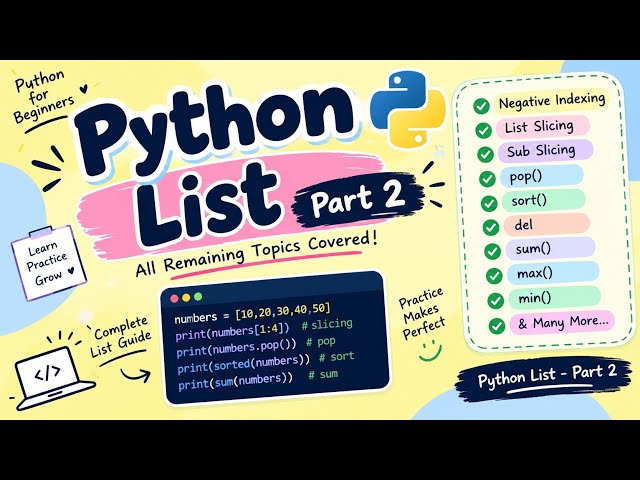
Task: Click the max() label in the topic list
Action: pyautogui.click(x=553, y=273)
